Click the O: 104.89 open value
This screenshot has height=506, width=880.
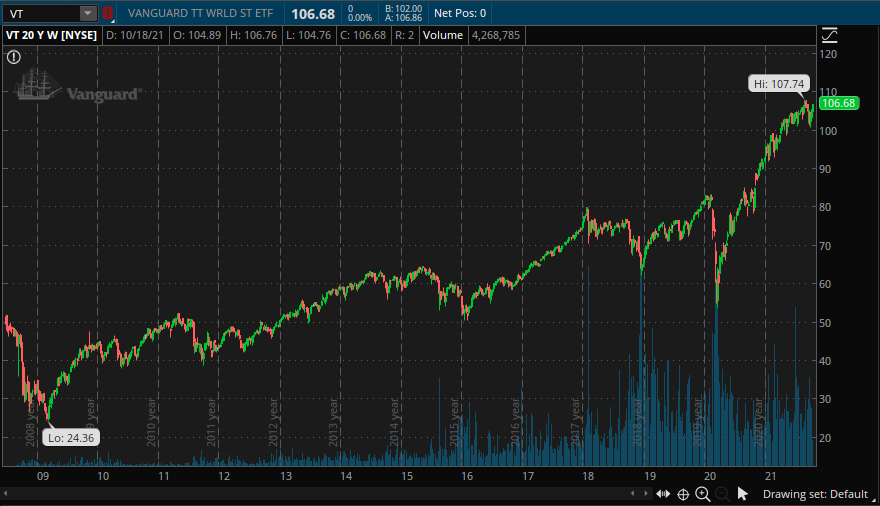click(x=197, y=35)
